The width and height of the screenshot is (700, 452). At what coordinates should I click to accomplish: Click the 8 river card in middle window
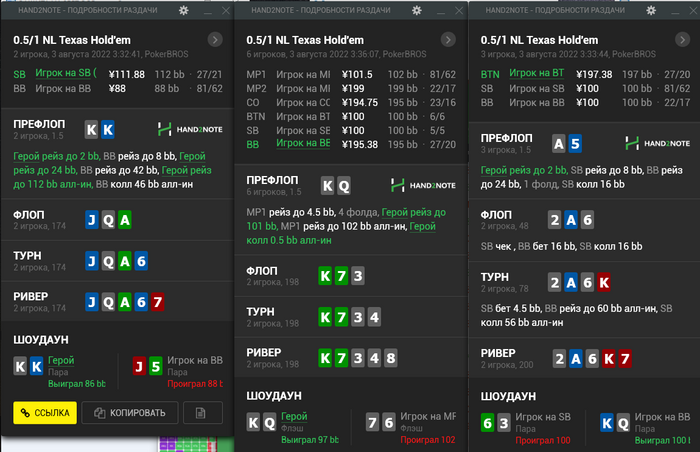pos(391,358)
